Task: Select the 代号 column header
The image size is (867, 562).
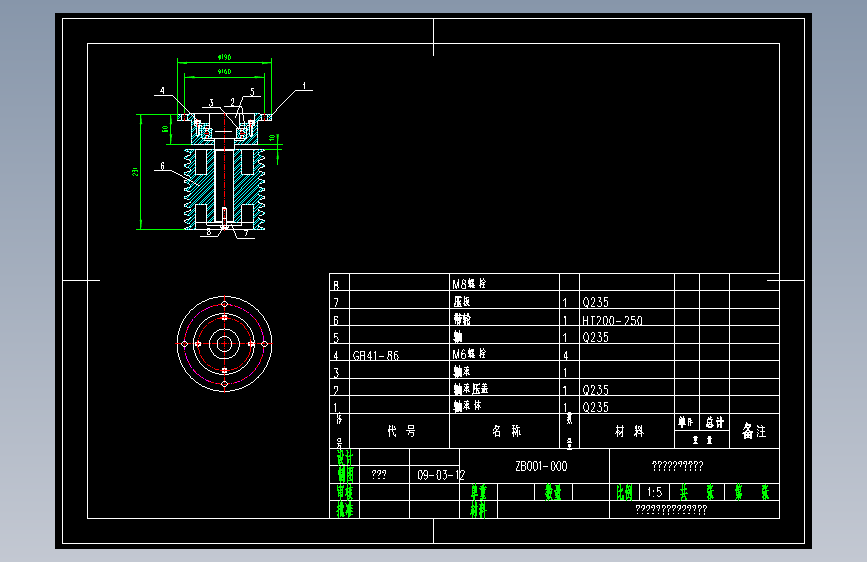Action: pyautogui.click(x=401, y=431)
